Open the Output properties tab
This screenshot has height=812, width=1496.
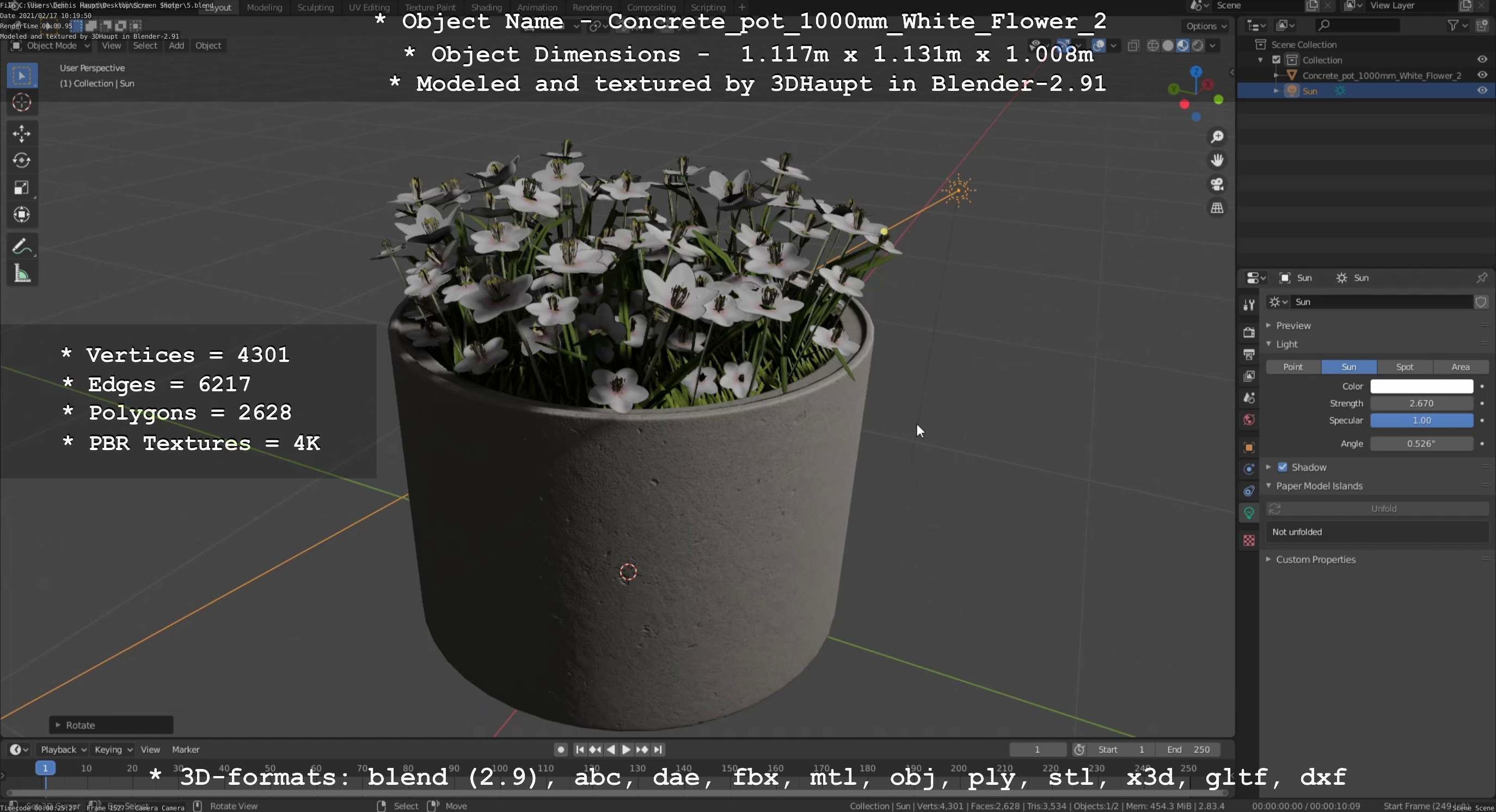pos(1249,354)
